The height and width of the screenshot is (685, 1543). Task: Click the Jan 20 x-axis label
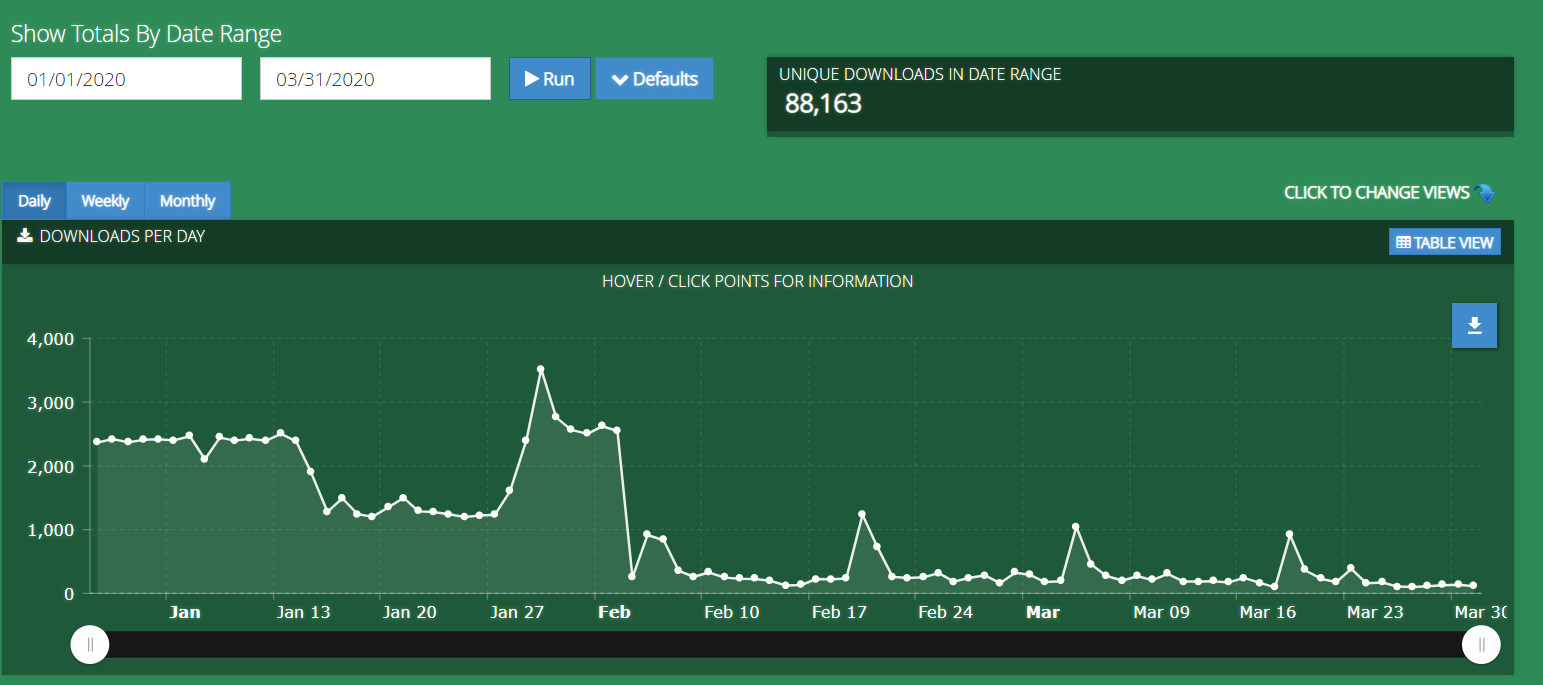[410, 612]
